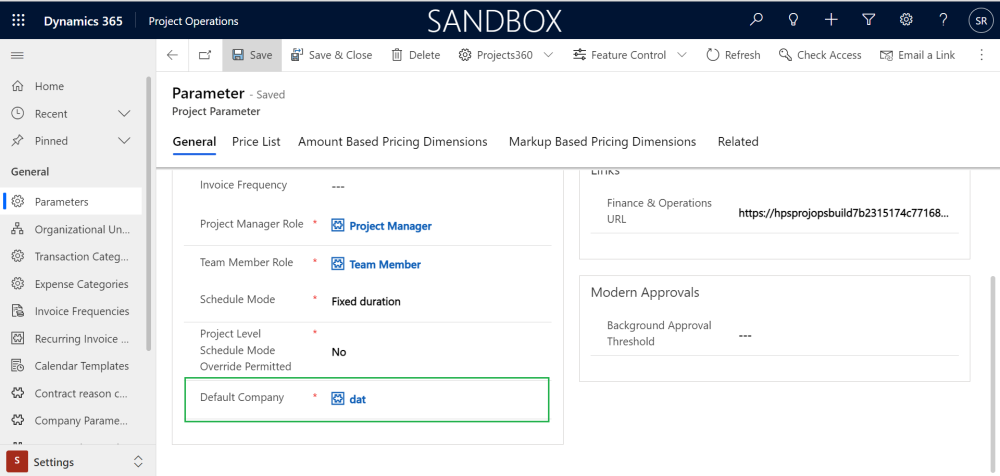Screen dimensions: 1000x476
Task: Click the plus quick create icon
Action: tap(831, 21)
